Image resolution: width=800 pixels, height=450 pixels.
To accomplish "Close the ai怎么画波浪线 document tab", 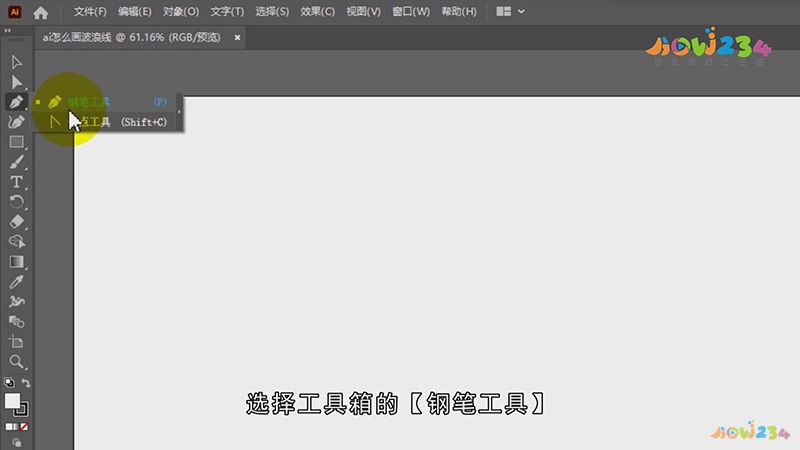I will pyautogui.click(x=237, y=37).
